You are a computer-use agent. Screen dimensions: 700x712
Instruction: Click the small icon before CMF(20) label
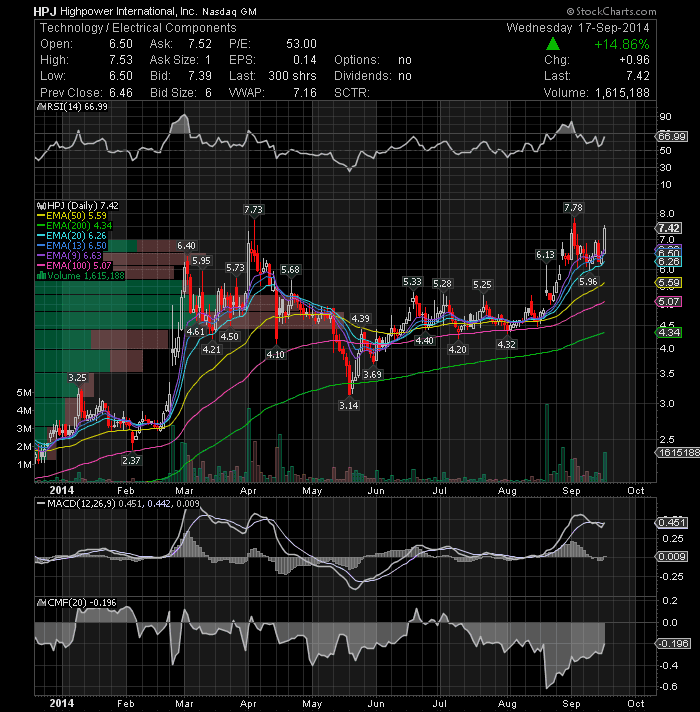pos(41,603)
